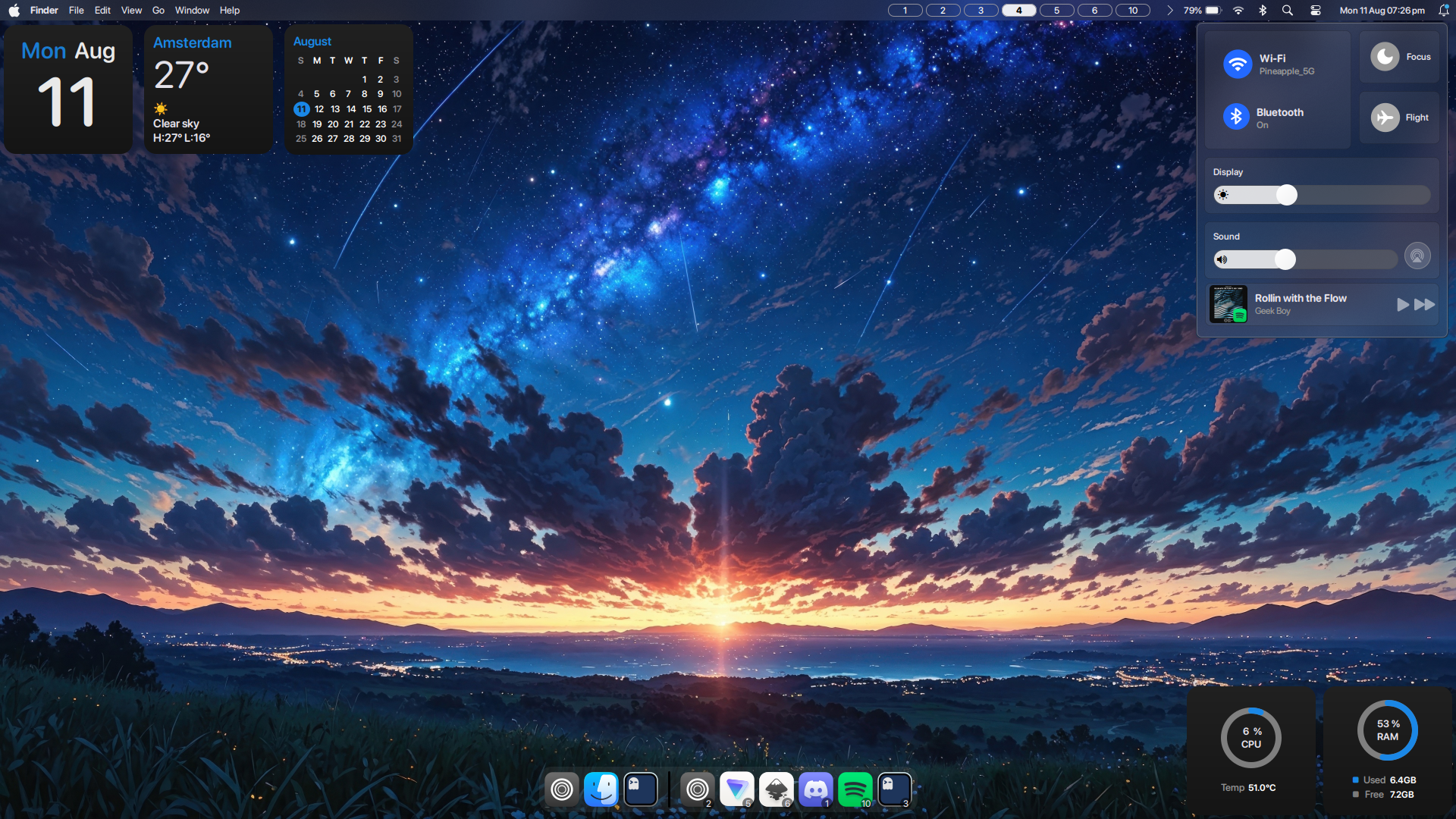Launch Spotify from the dock
This screenshot has height=819, width=1456.
855,790
